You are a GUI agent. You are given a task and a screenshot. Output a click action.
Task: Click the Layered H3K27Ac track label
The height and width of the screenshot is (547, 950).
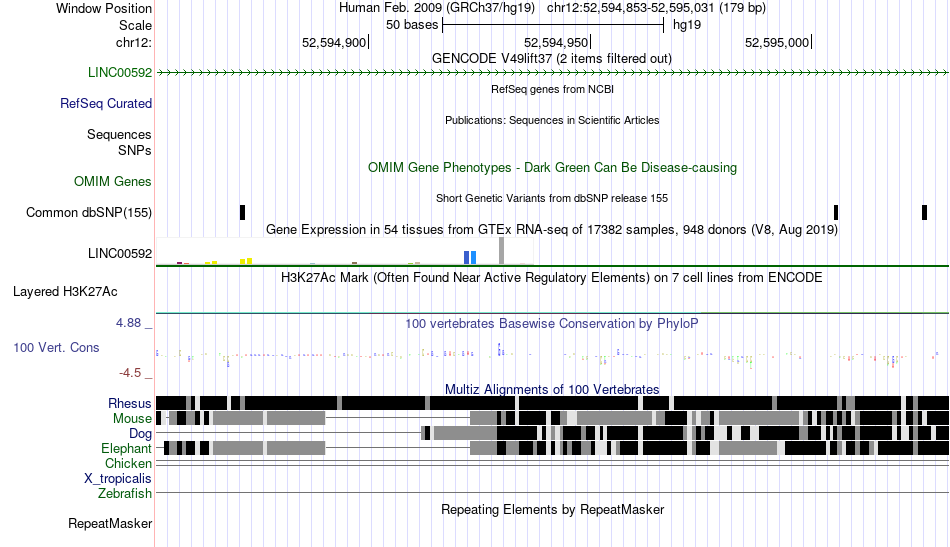(x=65, y=292)
